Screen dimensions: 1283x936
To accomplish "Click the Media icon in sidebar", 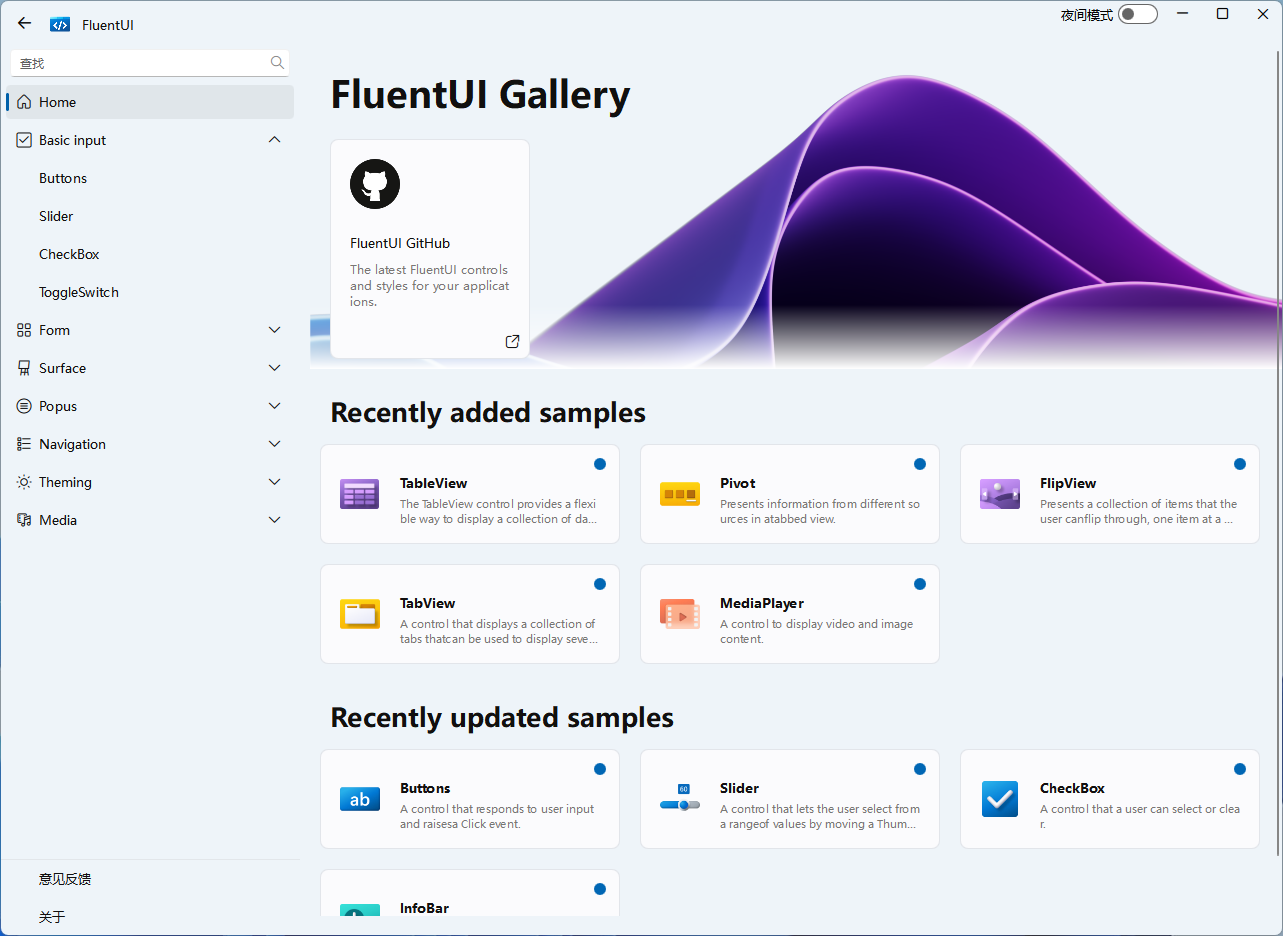I will point(24,520).
